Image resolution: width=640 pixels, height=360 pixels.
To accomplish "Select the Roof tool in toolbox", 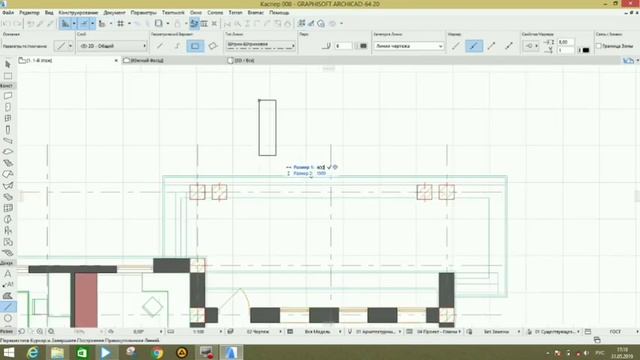I will [8, 174].
